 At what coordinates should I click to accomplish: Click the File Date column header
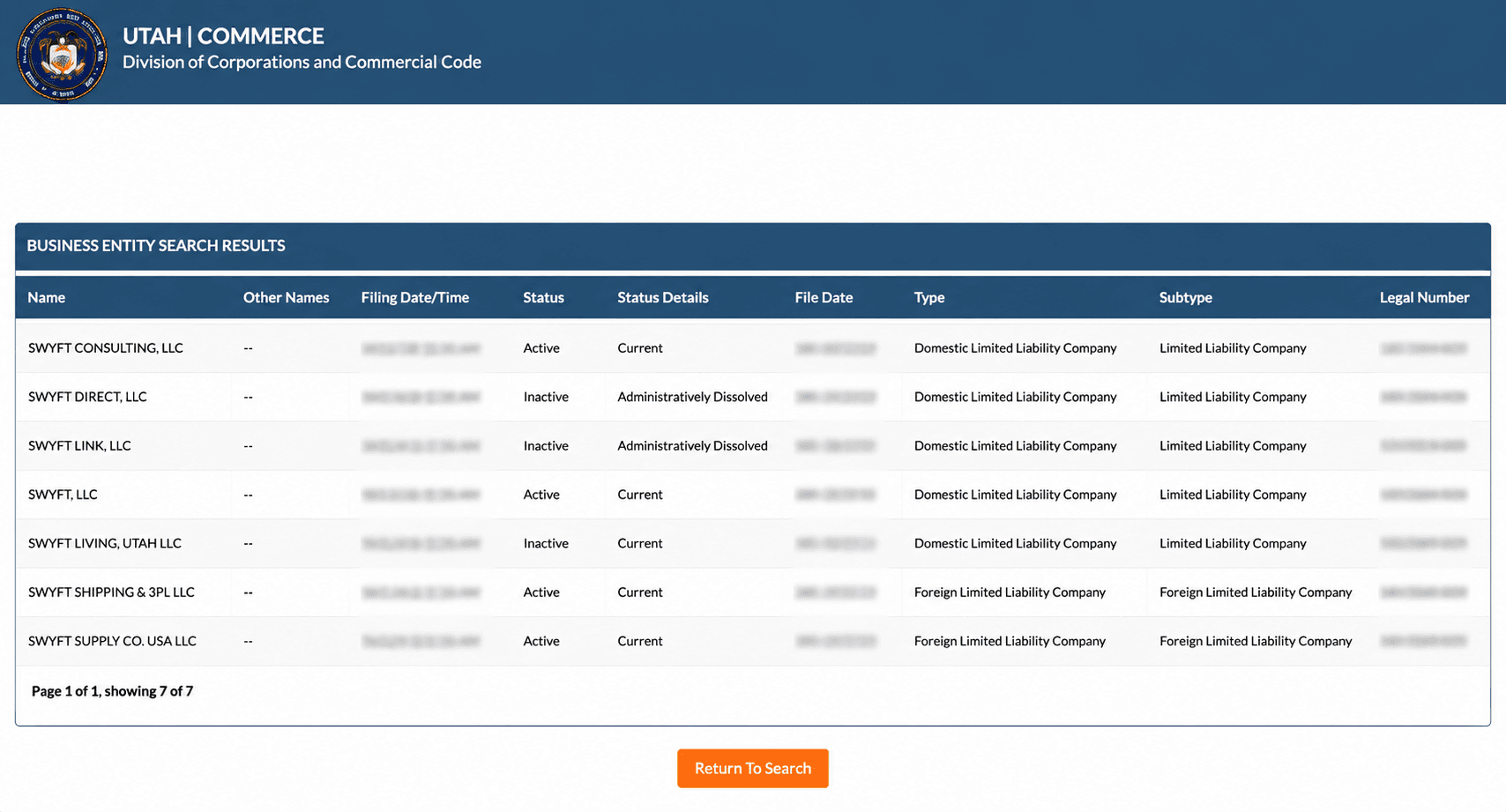tap(824, 298)
